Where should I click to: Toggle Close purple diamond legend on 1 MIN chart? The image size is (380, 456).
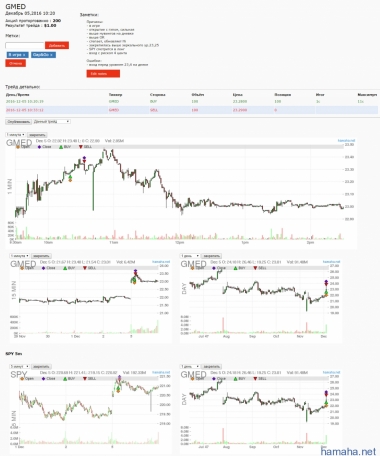tap(39, 147)
